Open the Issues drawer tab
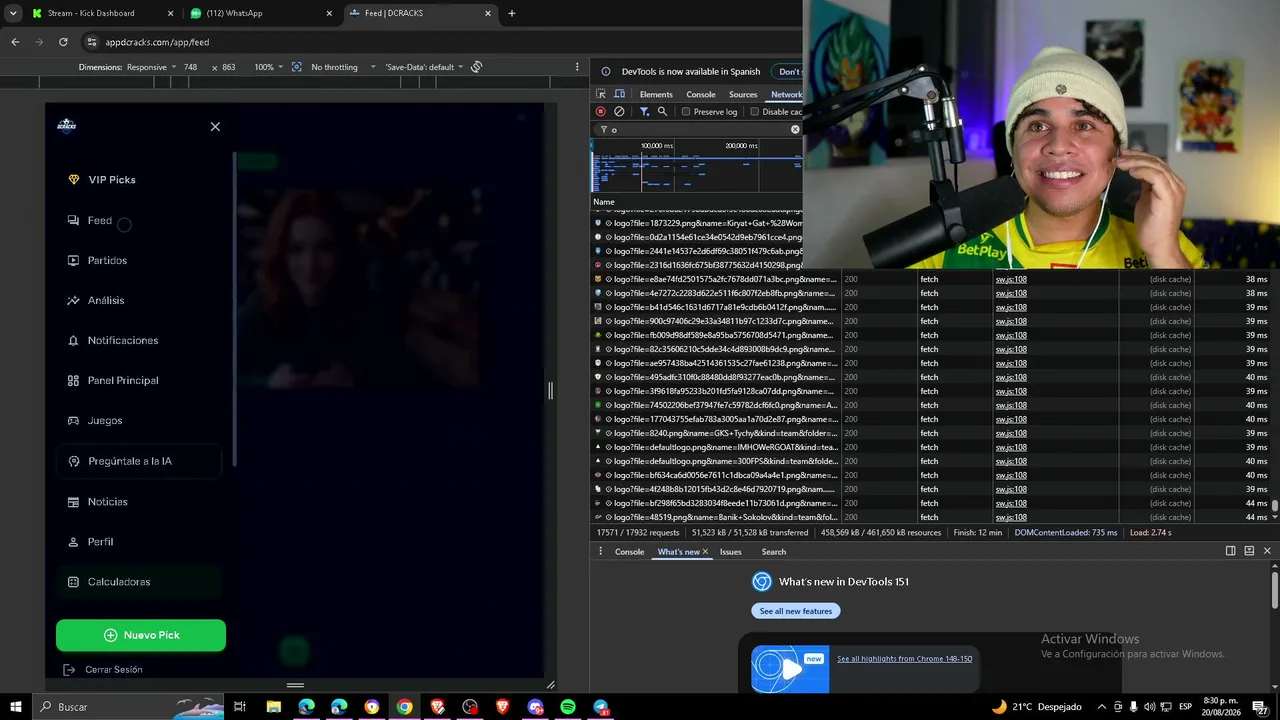1280x720 pixels. tap(731, 552)
